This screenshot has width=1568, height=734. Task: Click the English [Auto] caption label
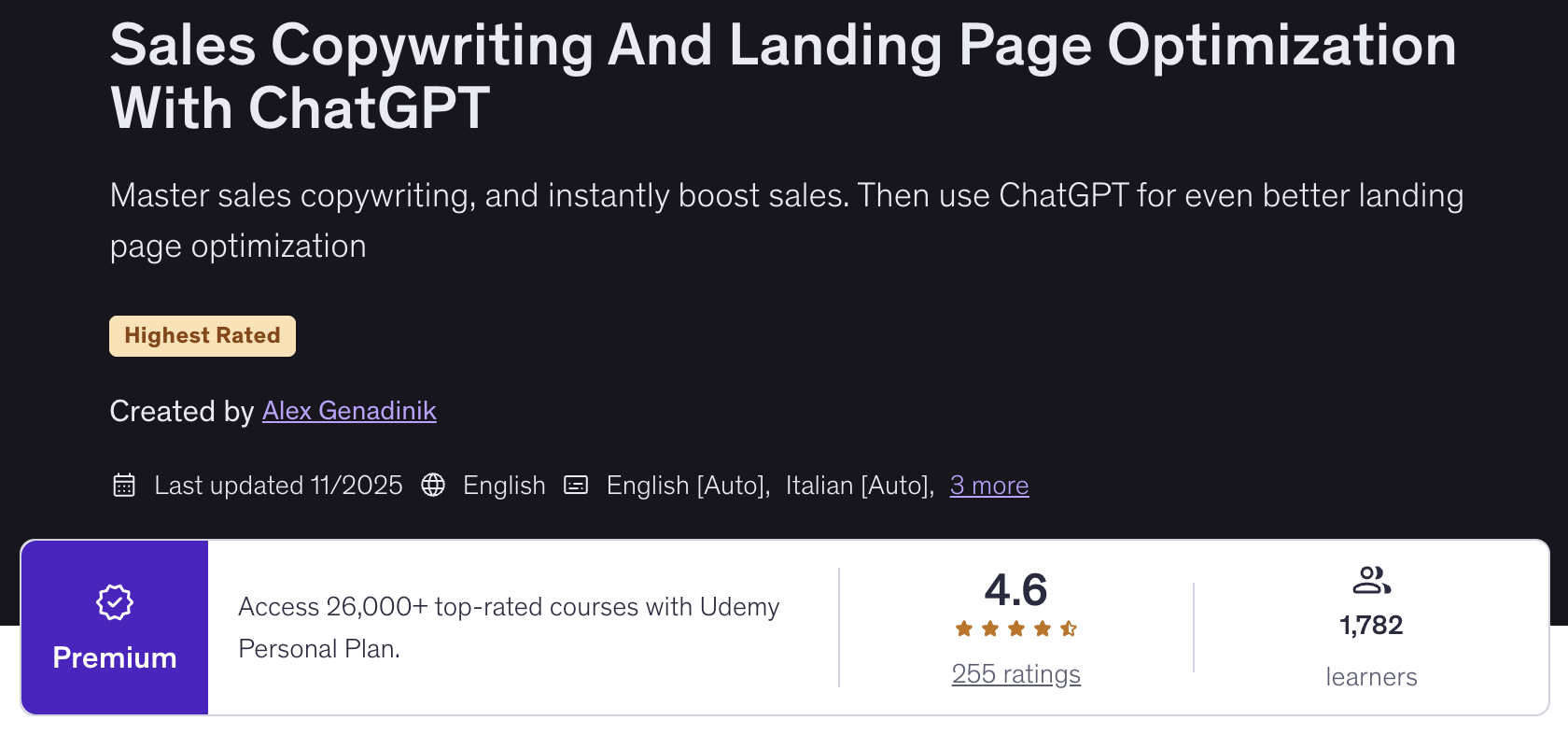(688, 486)
